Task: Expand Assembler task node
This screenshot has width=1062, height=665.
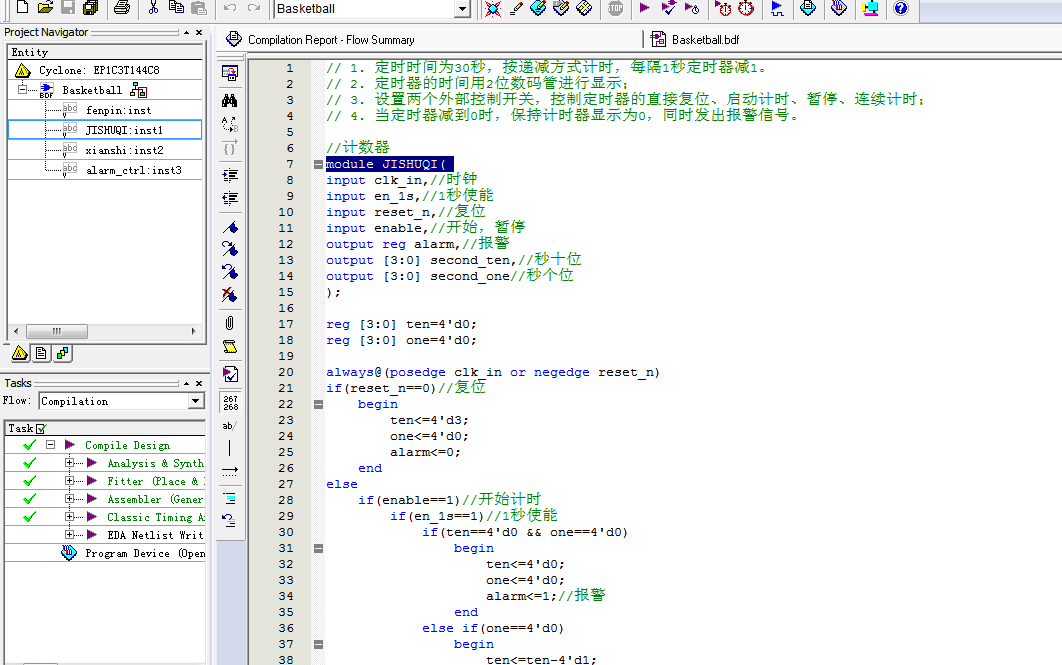Action: pyautogui.click(x=69, y=498)
